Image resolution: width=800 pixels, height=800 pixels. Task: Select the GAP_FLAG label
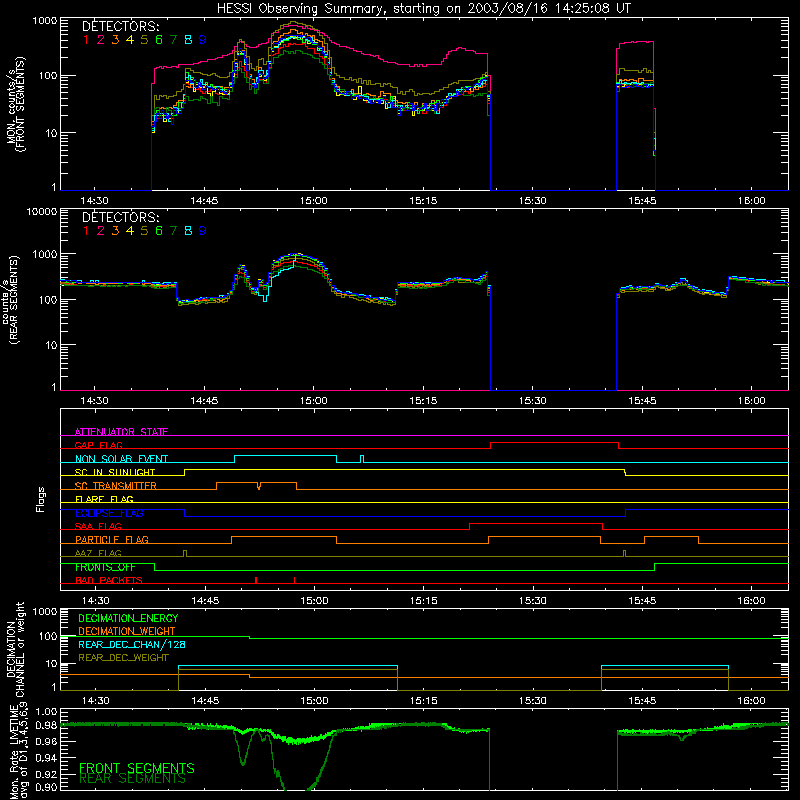point(98,445)
